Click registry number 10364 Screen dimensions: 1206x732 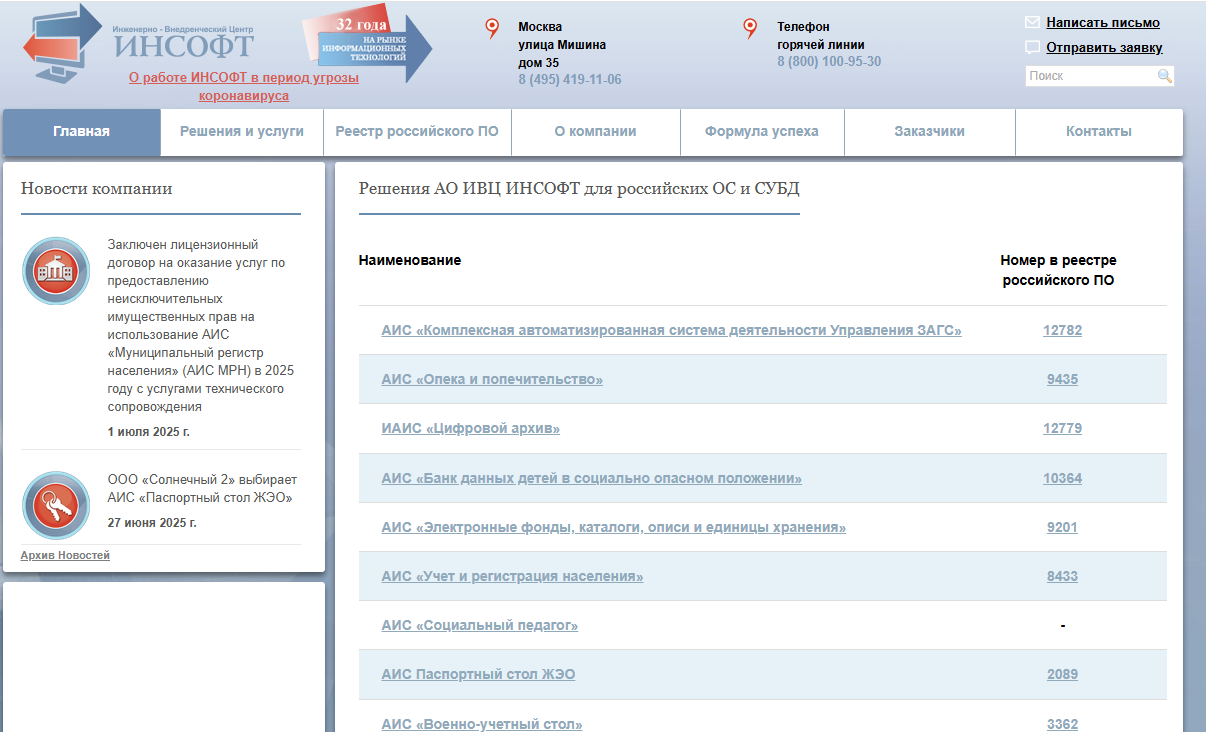point(1062,478)
